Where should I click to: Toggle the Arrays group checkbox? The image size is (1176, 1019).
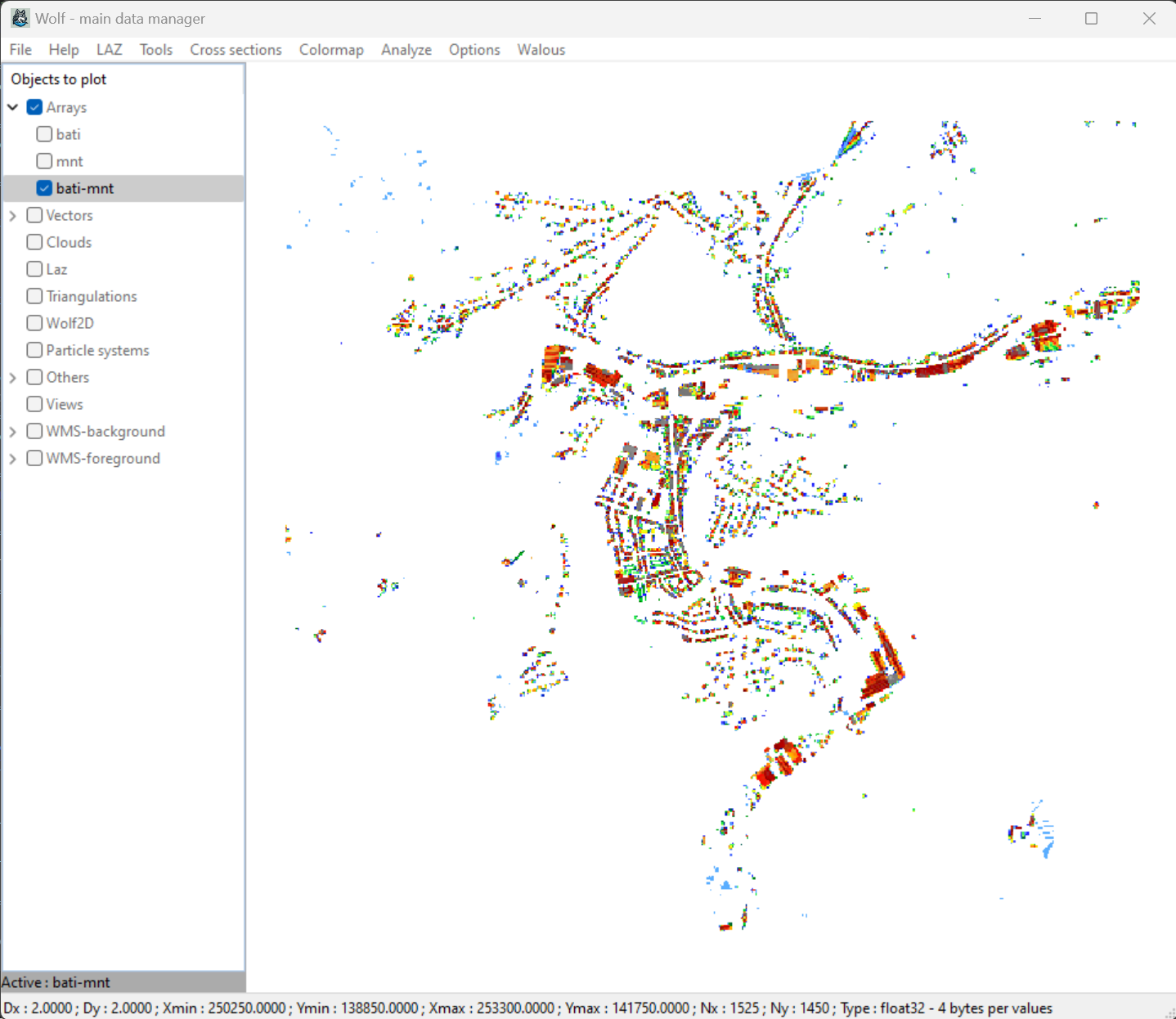click(x=34, y=107)
